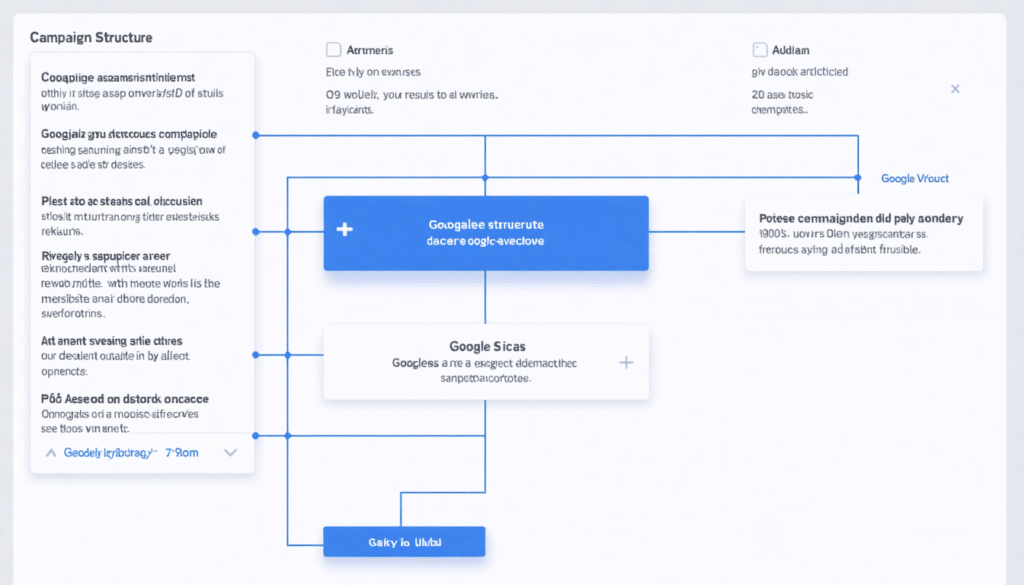Select sidebar item Pôô Aeseod on dstordk oncacce
The width and height of the screenshot is (1024, 585).
pos(125,413)
